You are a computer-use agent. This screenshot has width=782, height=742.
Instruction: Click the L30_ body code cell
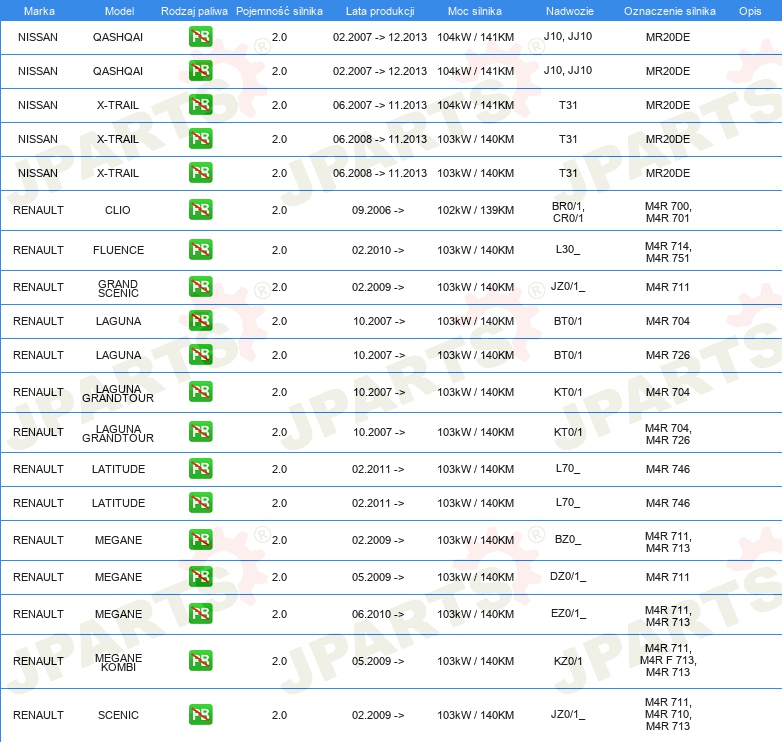coord(568,250)
